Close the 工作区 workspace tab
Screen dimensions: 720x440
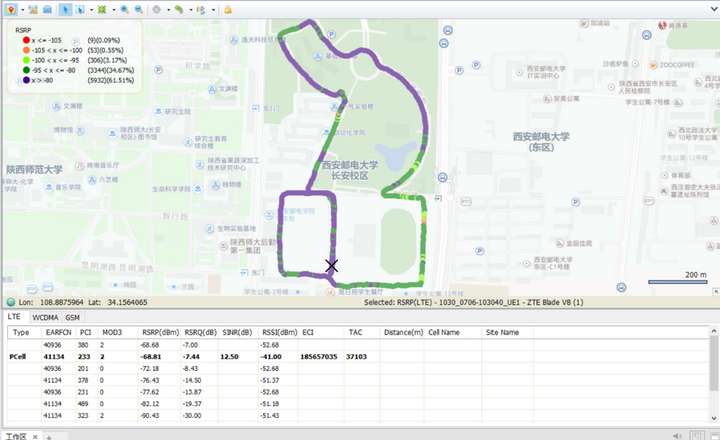pyautogui.click(x=35, y=436)
